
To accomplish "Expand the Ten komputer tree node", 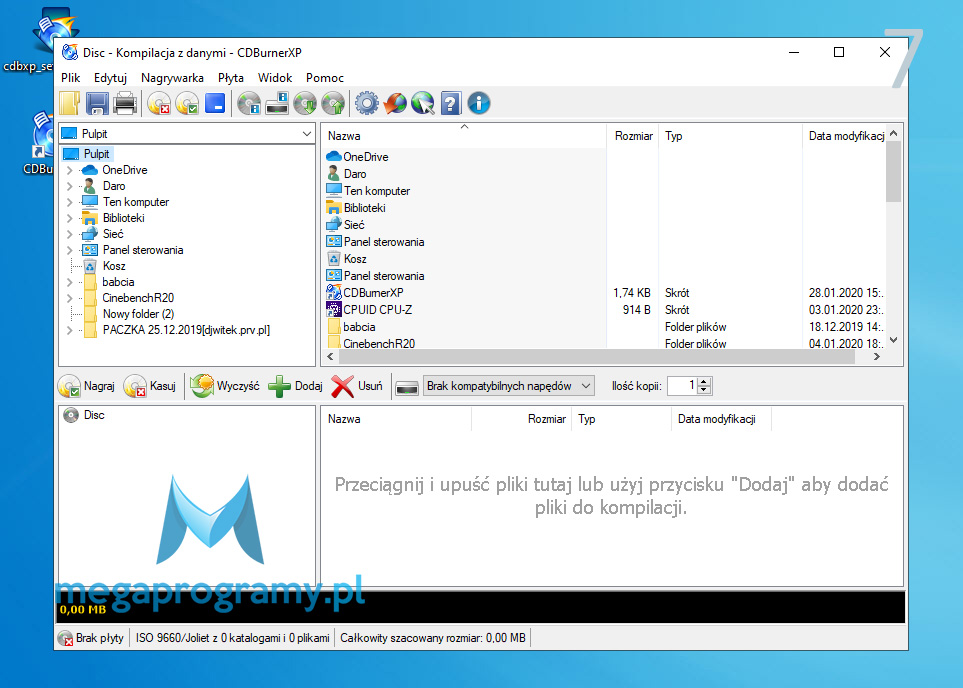I will pyautogui.click(x=69, y=202).
